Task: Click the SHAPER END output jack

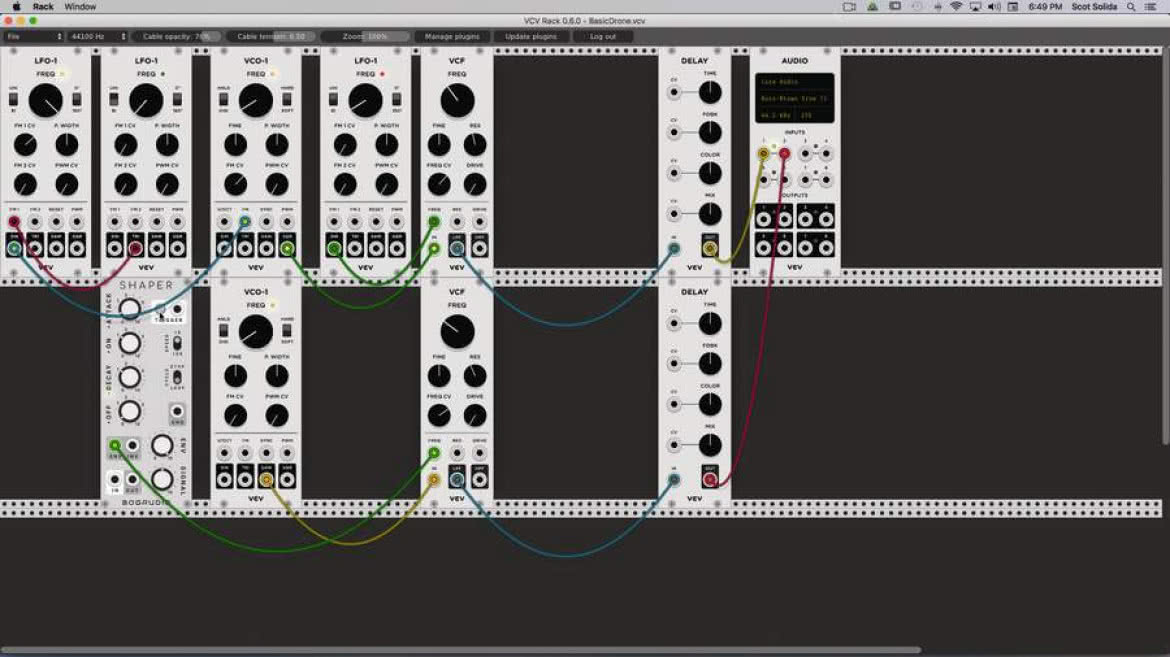Action: click(x=177, y=411)
